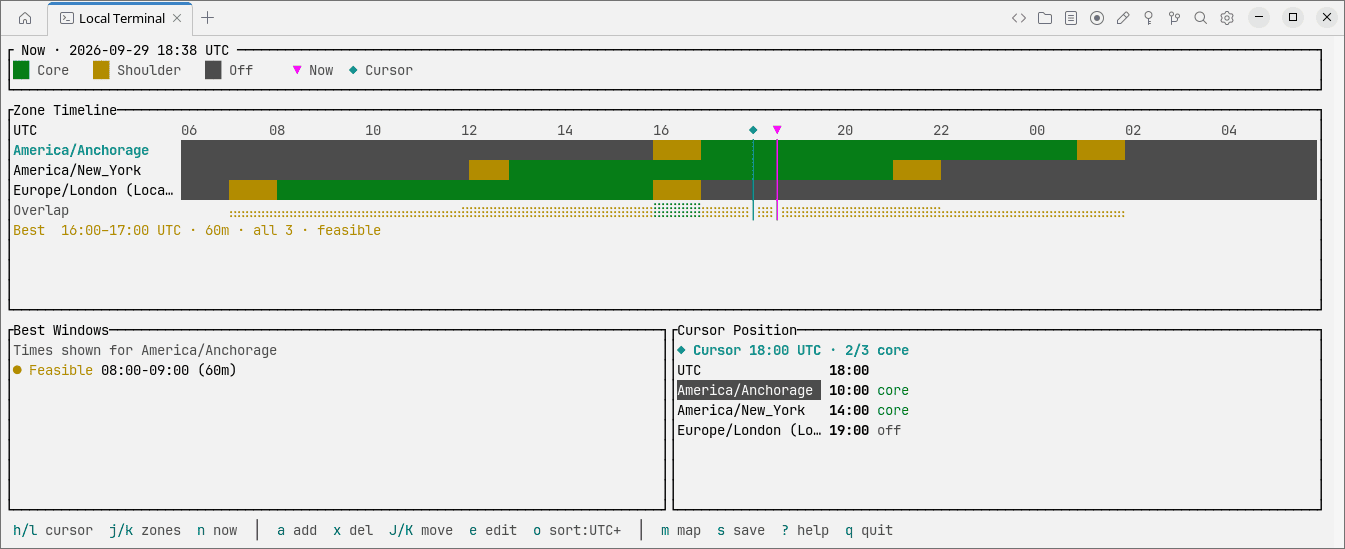Viewport: 1345px width, 549px height.
Task: Click highlighted America/Anchorage in Cursor Position
Action: pos(749,390)
